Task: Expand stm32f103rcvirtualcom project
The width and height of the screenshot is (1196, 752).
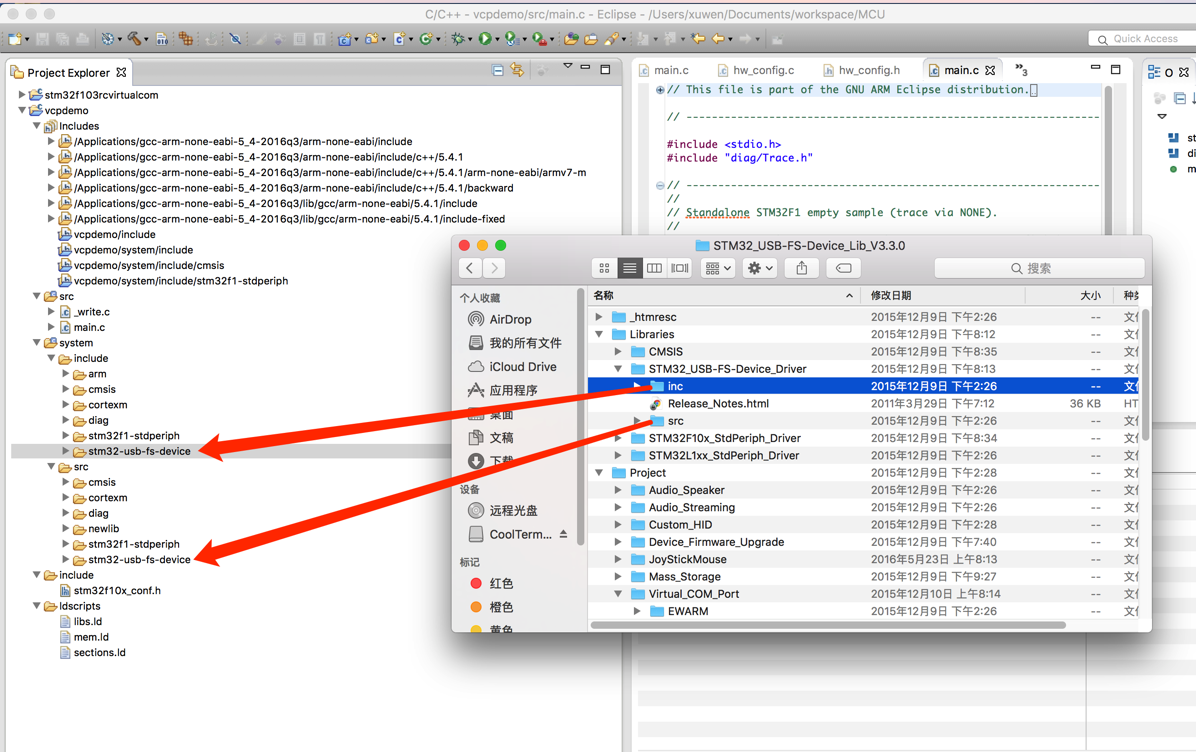Action: [21, 95]
